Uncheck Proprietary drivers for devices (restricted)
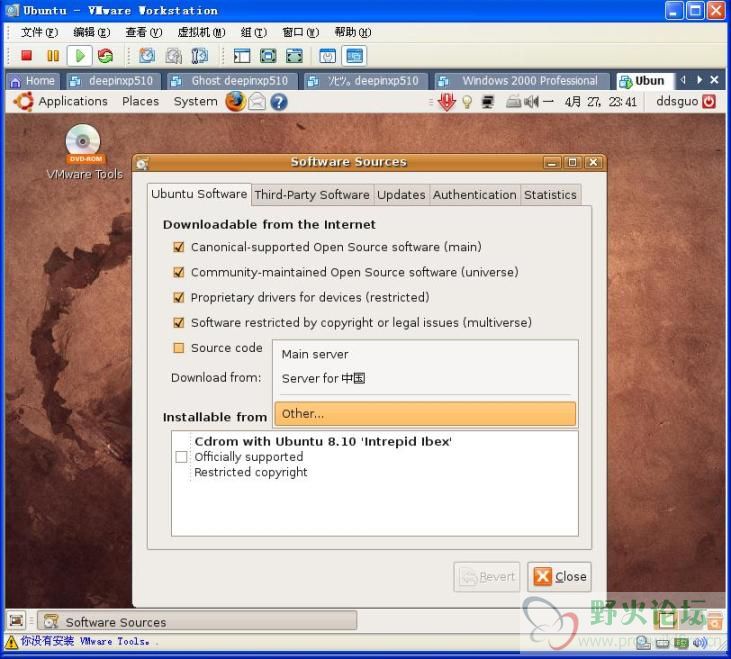The image size is (731, 659). 179,297
